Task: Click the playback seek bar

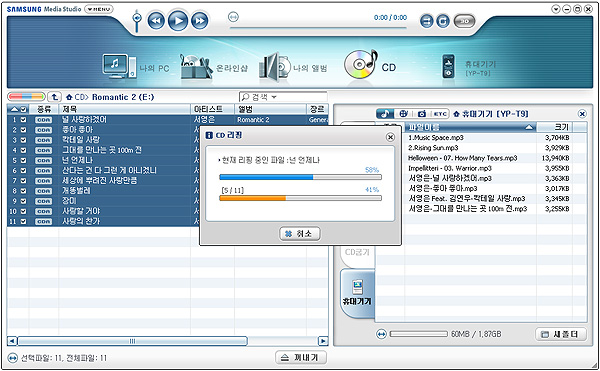Action: coord(318,28)
